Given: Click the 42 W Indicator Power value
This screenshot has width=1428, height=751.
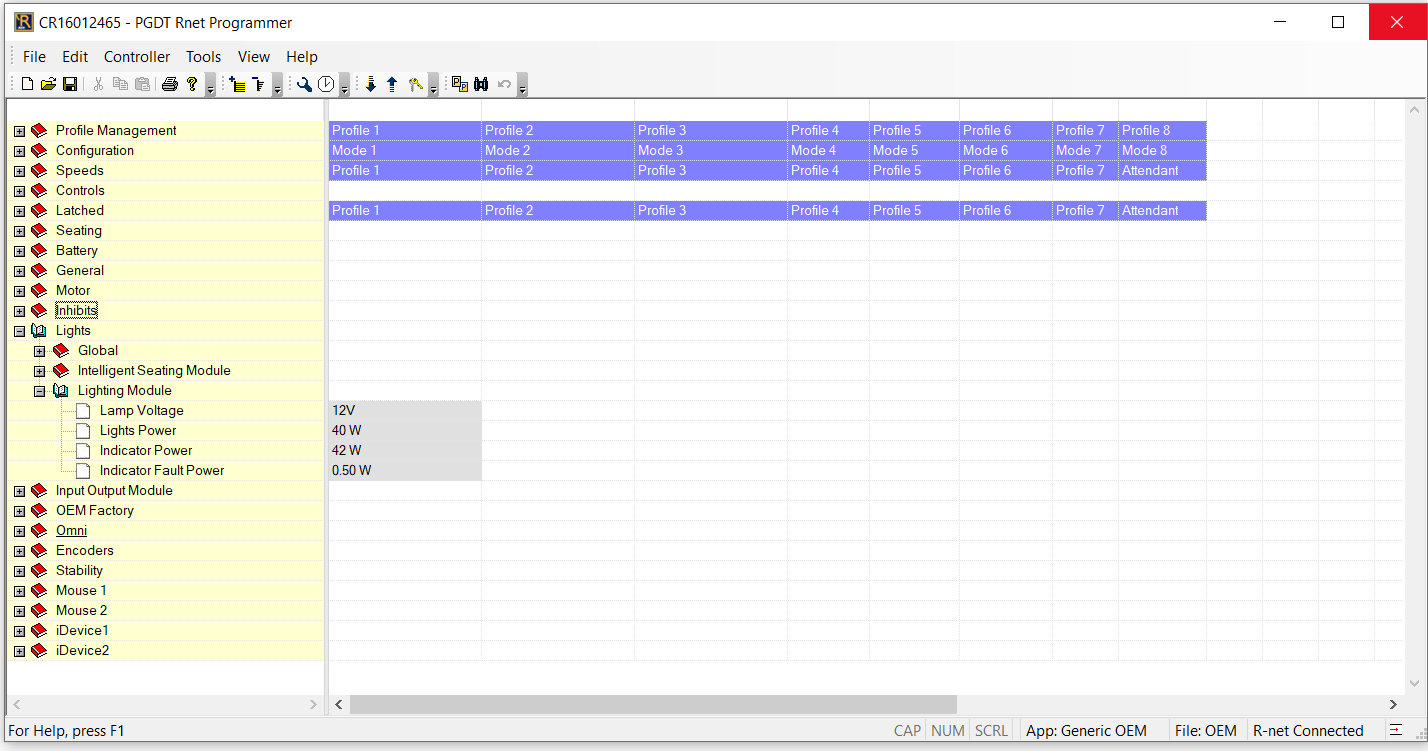Looking at the screenshot, I should tap(405, 451).
